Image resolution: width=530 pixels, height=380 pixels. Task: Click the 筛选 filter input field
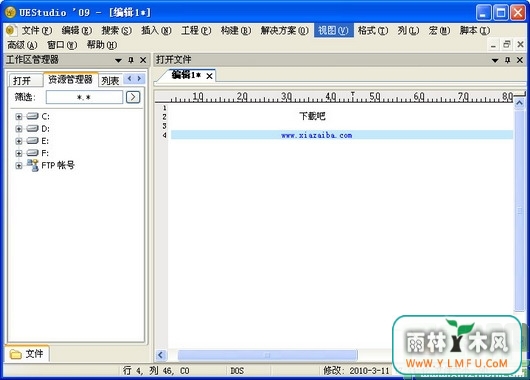[84, 97]
